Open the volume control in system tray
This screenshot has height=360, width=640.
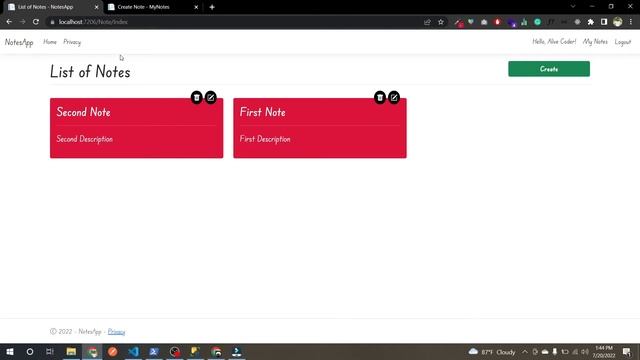[x=585, y=352]
